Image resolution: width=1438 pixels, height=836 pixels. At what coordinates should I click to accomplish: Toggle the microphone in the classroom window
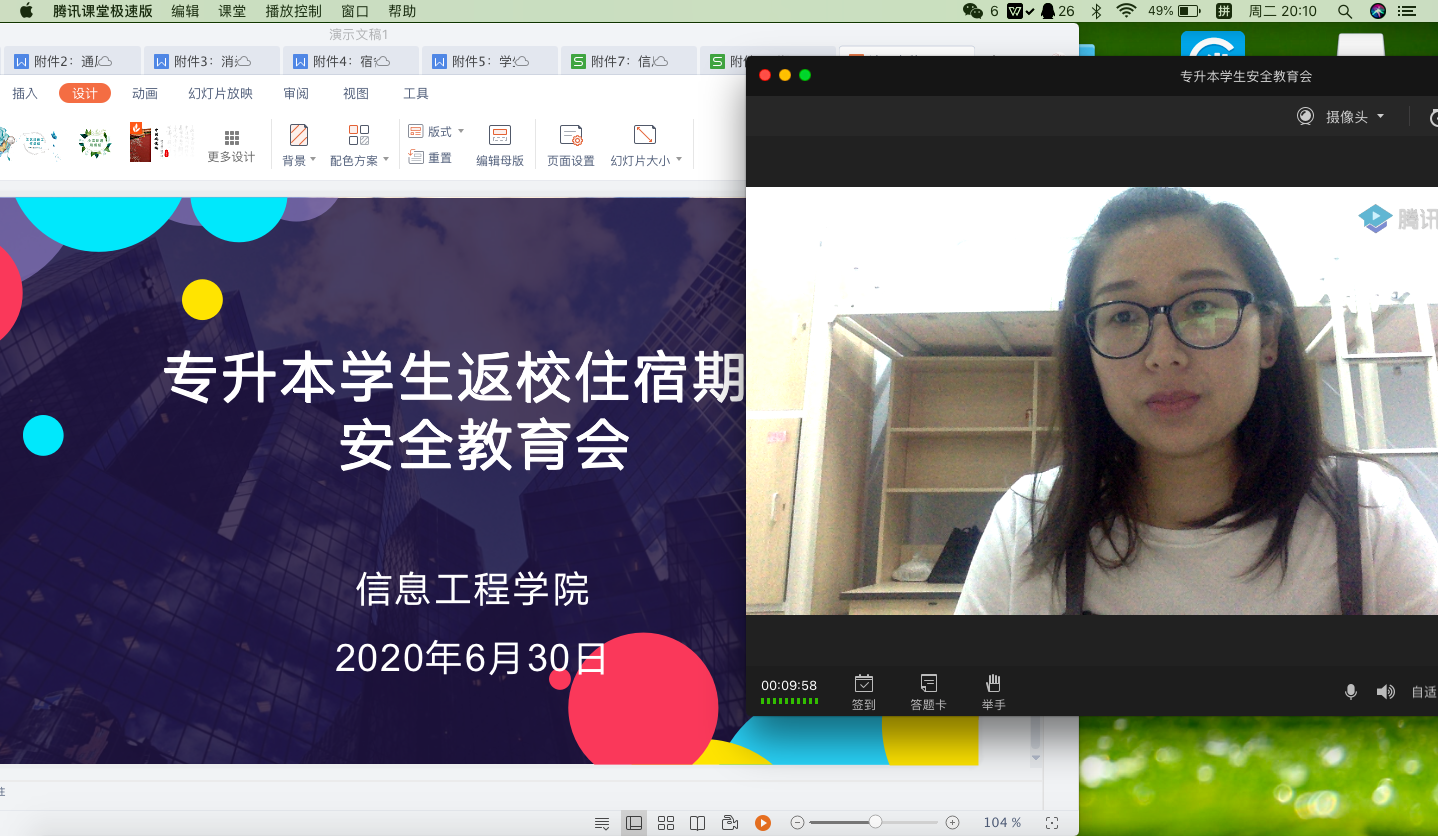click(1351, 692)
